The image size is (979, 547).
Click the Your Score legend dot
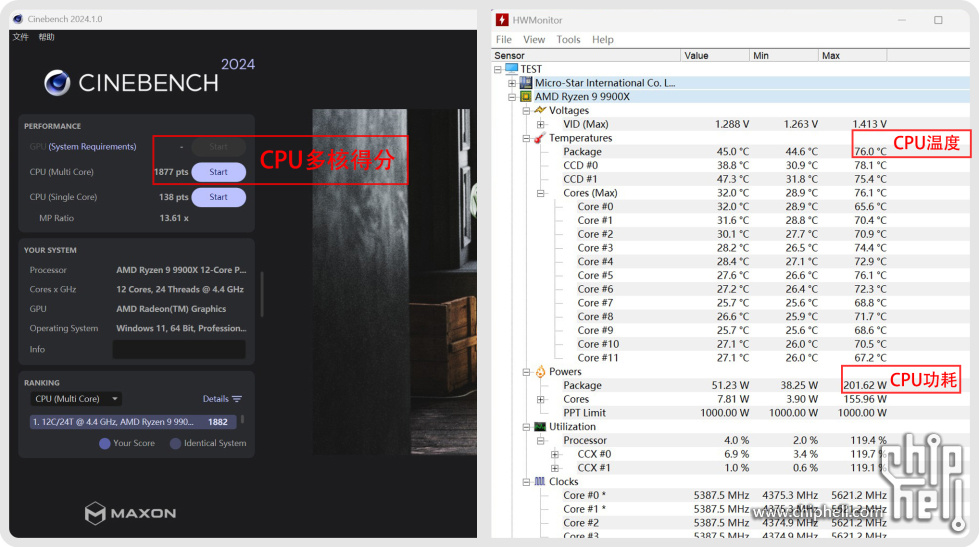coord(105,443)
